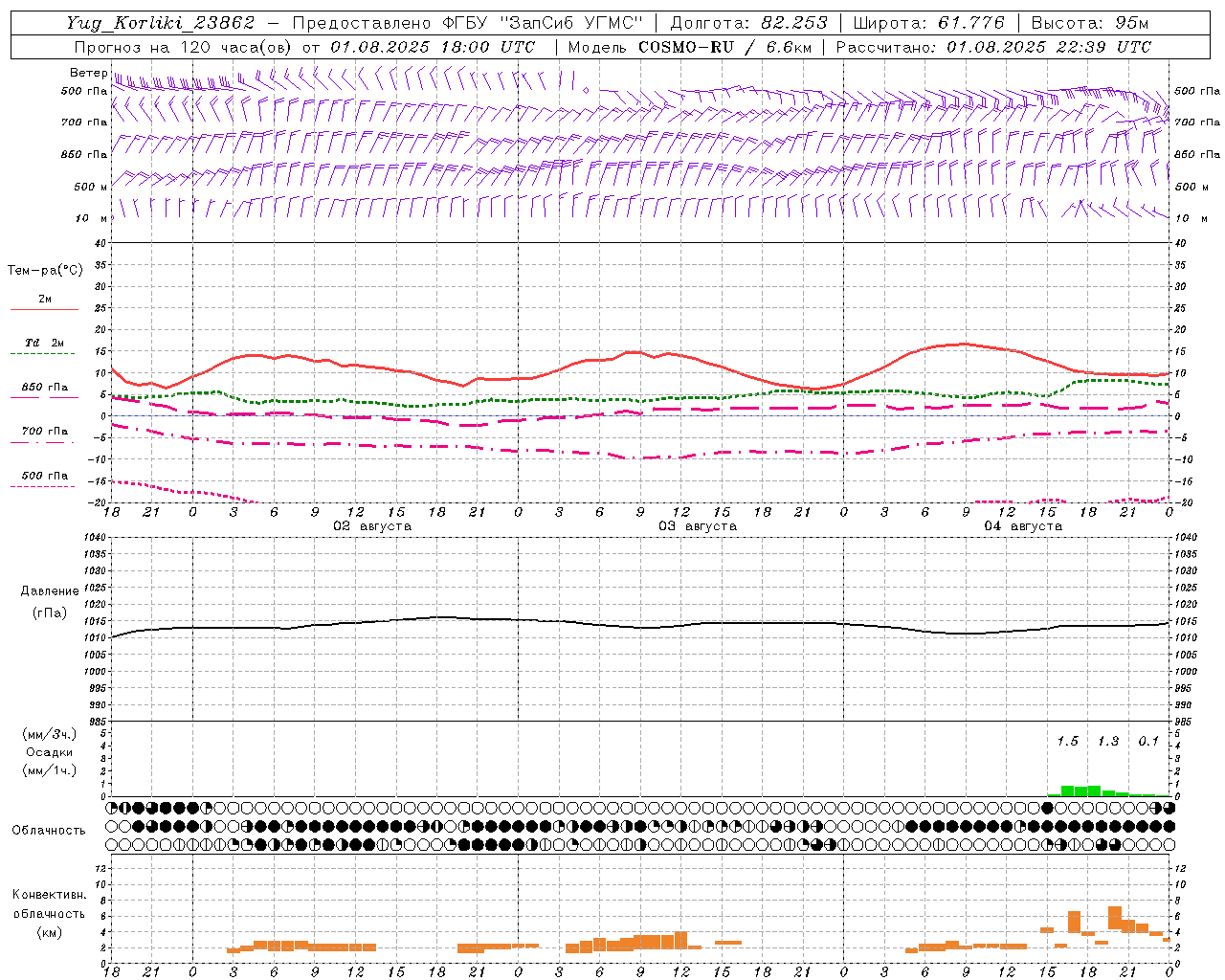This screenshot has width=1225, height=980.
Task: Click the left 500 м wind level label
Action: (x=90, y=187)
